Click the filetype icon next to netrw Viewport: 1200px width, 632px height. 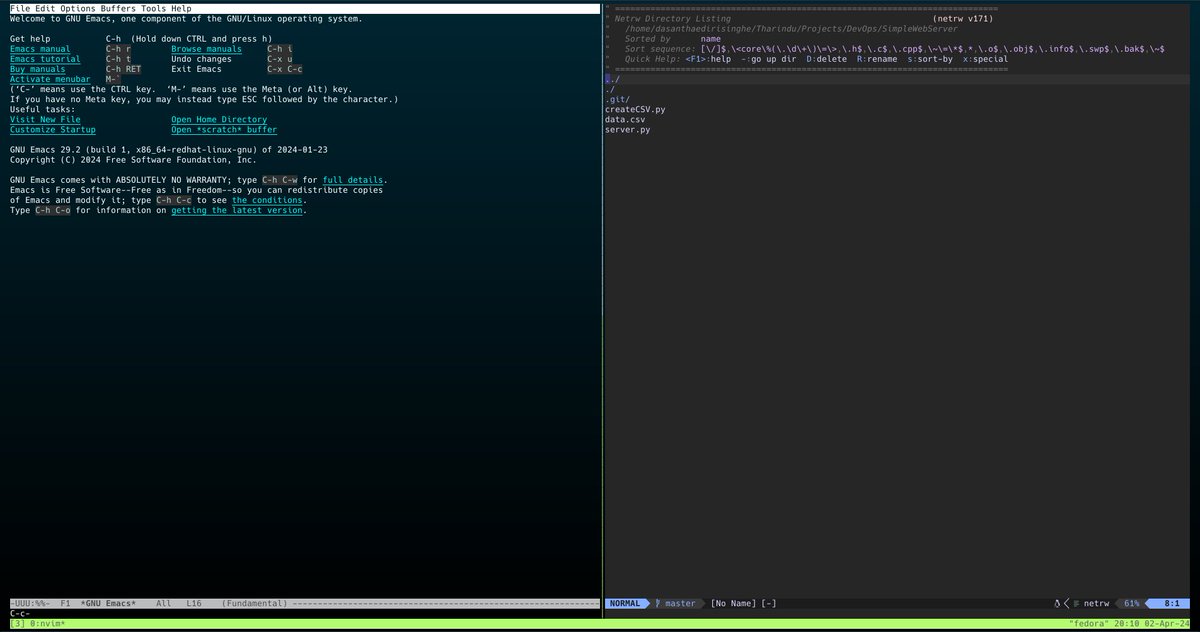coord(1077,603)
